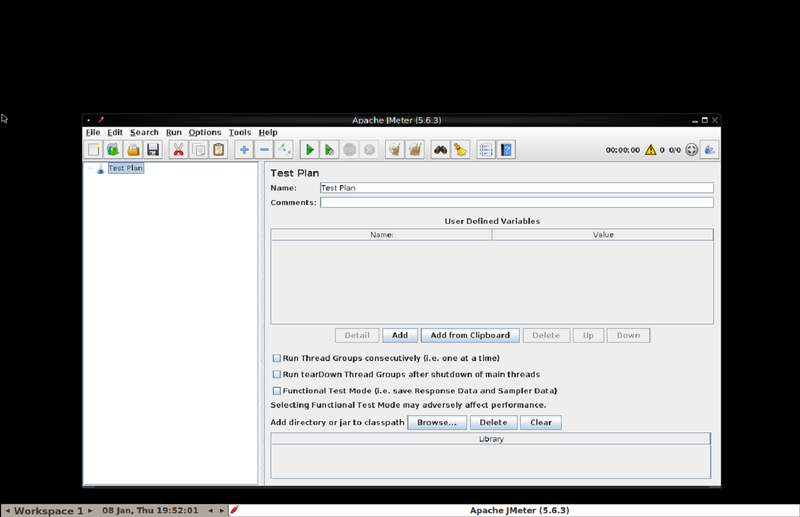Click the Detail button
This screenshot has height=517, width=800.
tap(357, 335)
